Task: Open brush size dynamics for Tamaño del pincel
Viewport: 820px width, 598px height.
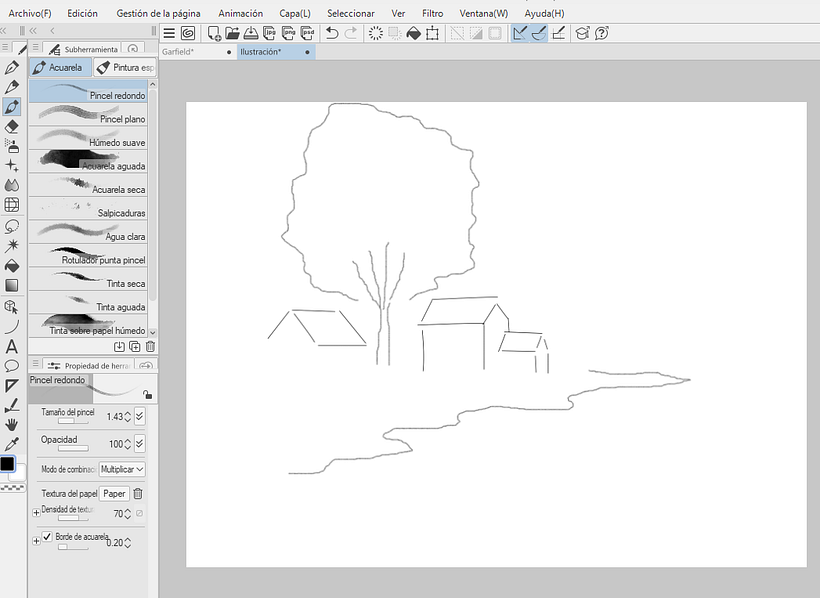Action: [140, 416]
